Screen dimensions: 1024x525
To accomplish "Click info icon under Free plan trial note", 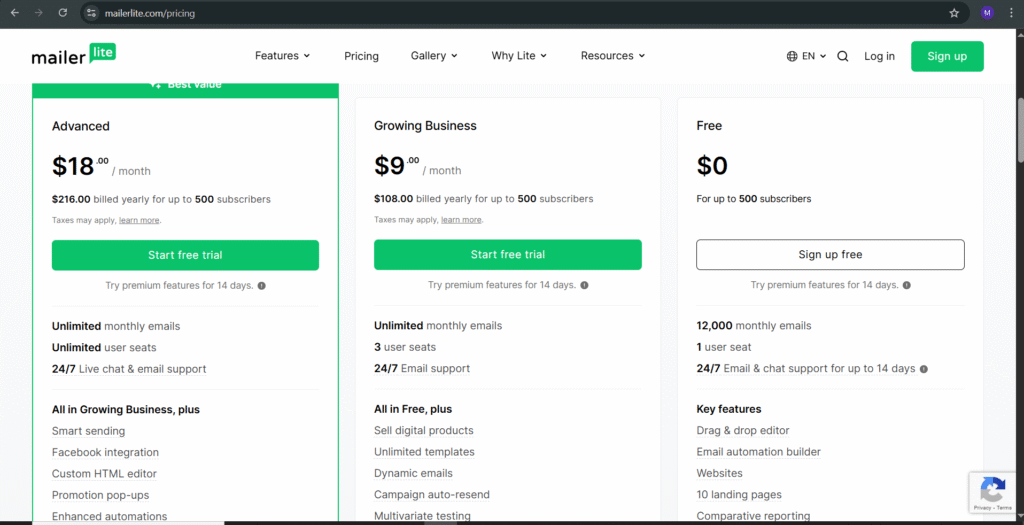I will pyautogui.click(x=906, y=285).
